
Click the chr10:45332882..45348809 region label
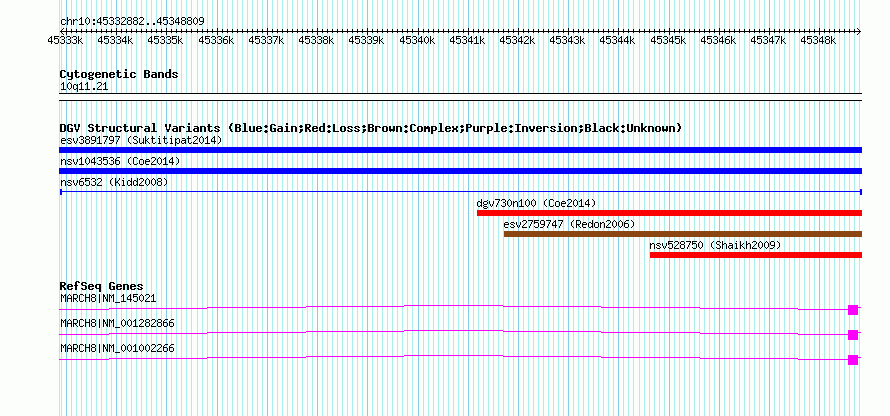(132, 21)
